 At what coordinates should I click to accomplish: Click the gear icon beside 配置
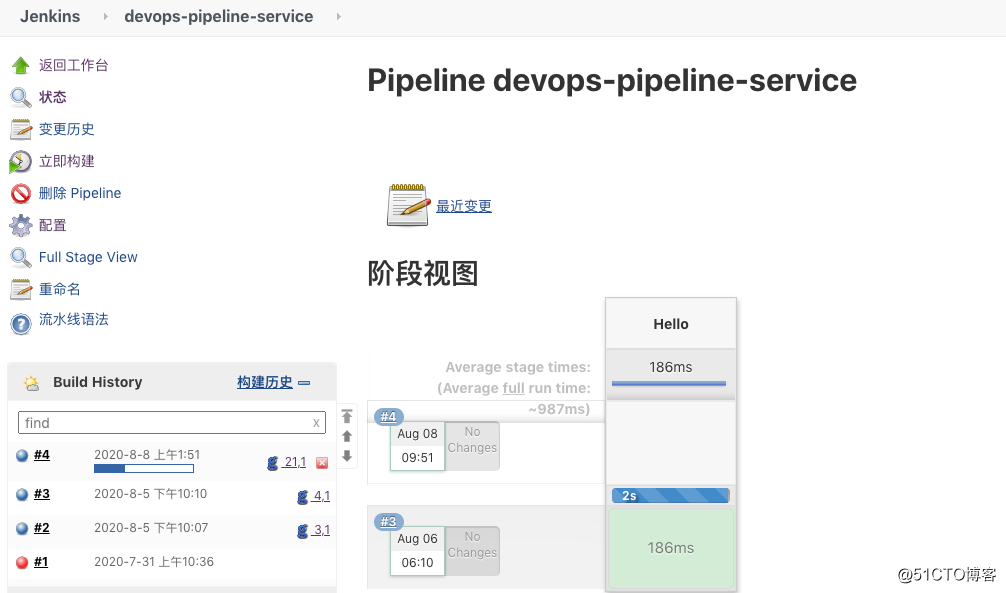point(21,225)
